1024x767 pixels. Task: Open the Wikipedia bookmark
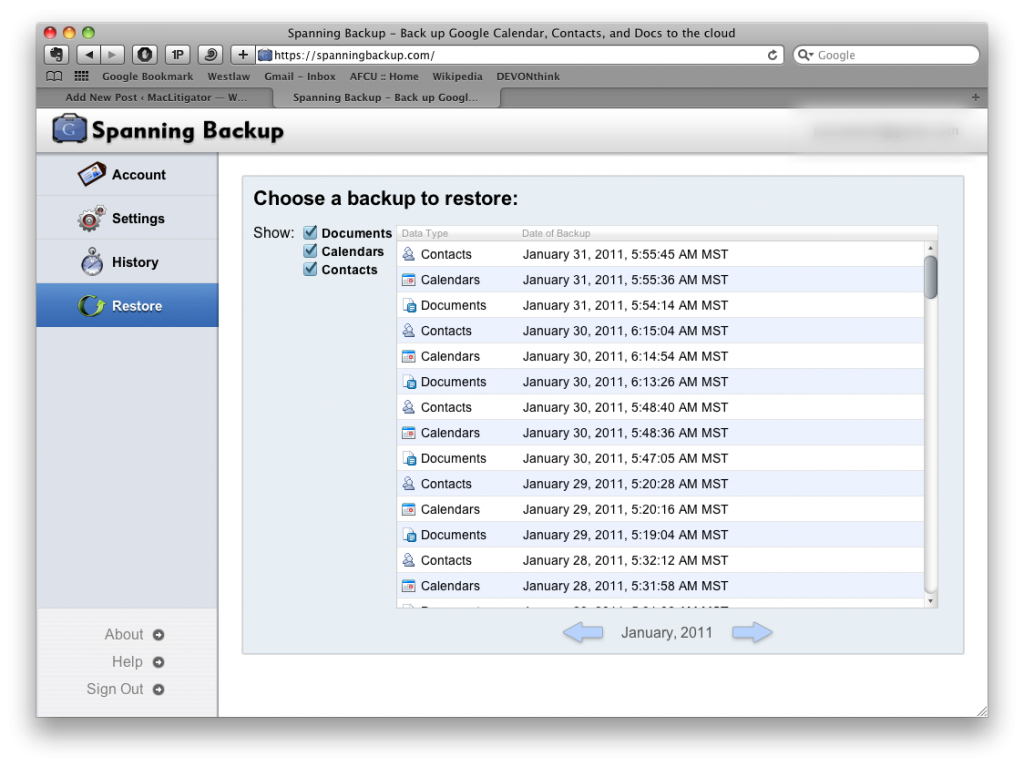point(457,76)
